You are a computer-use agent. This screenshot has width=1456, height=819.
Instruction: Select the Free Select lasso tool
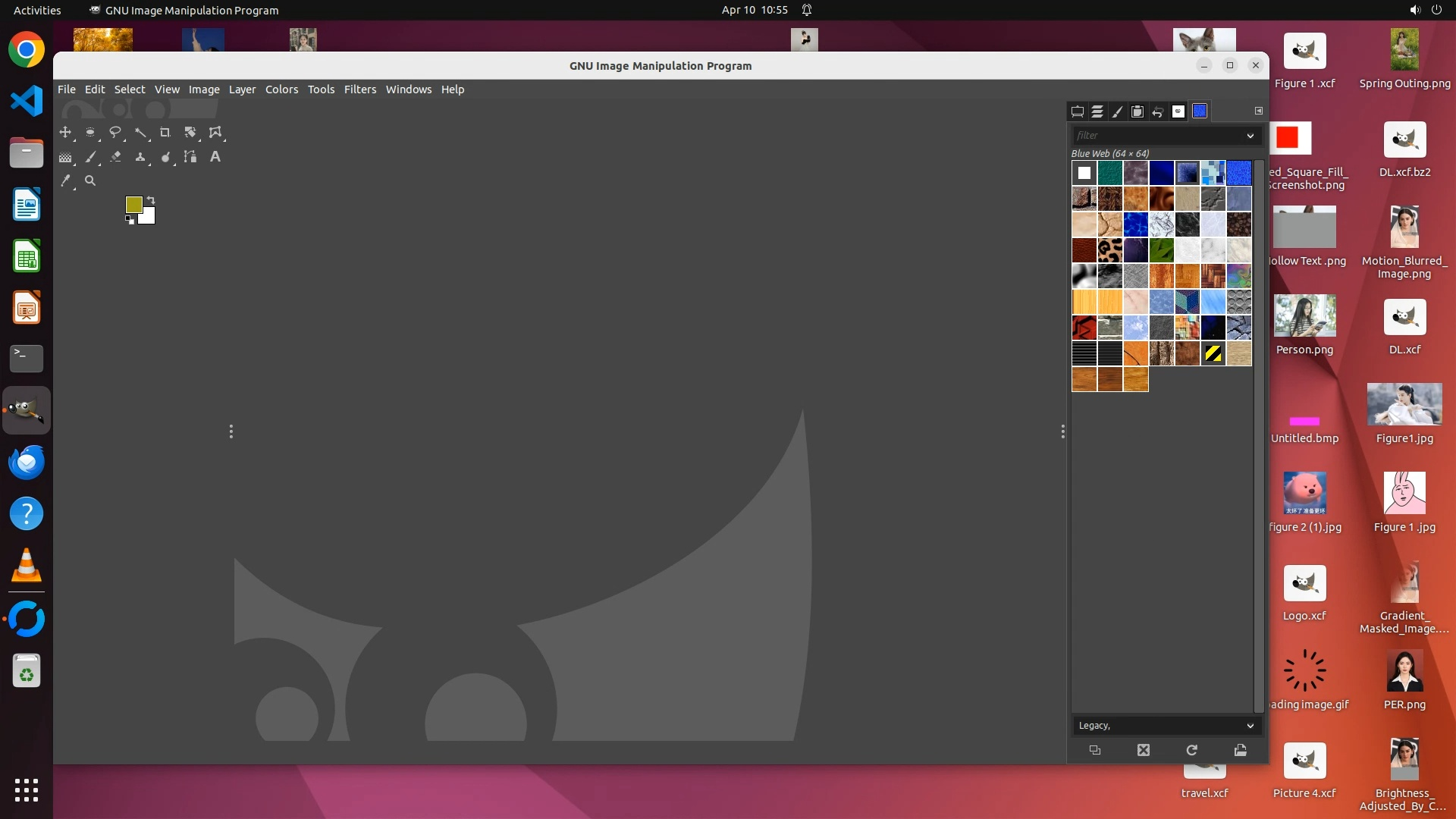(x=115, y=132)
